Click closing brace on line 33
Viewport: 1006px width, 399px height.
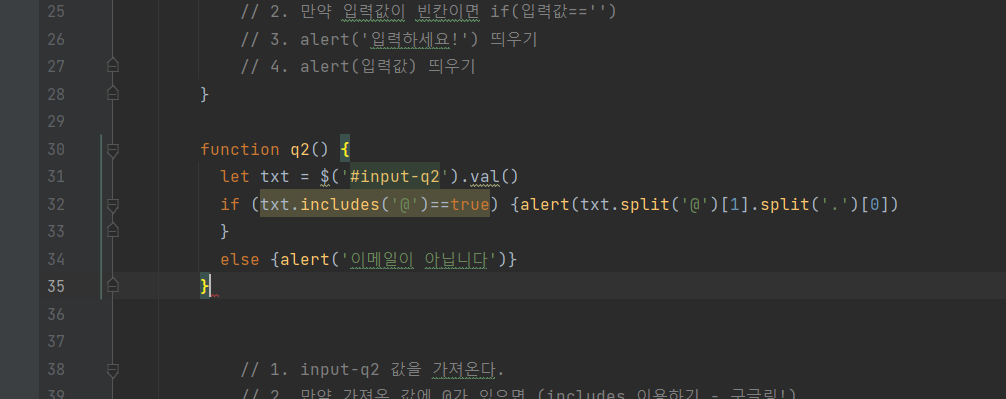225,231
